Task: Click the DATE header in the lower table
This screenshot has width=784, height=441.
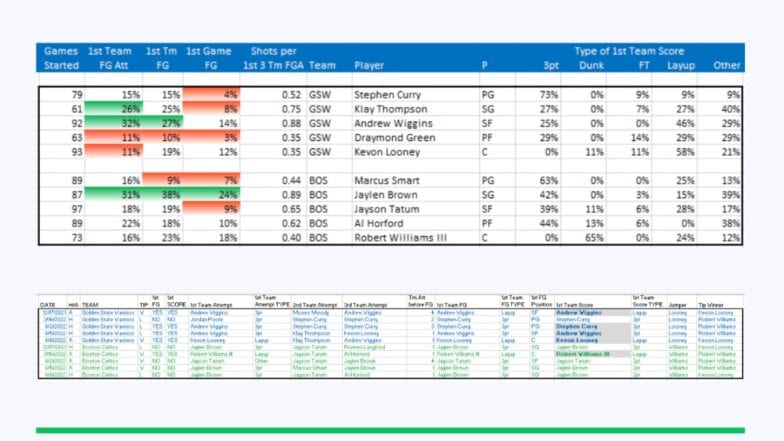Action: click(x=48, y=304)
